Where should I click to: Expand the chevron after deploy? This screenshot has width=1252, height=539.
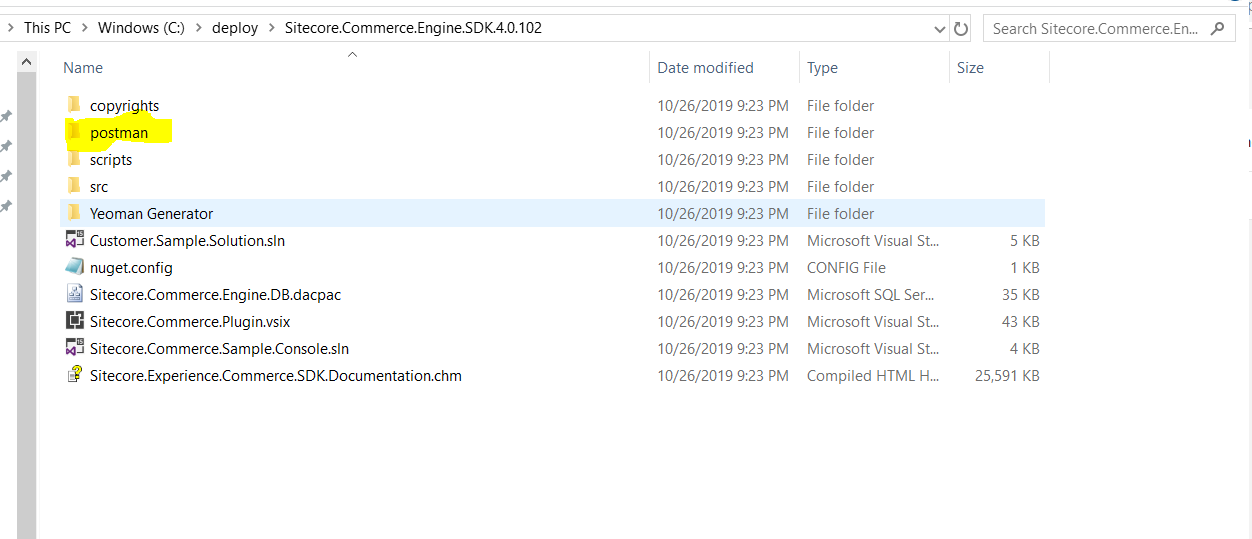[x=271, y=28]
